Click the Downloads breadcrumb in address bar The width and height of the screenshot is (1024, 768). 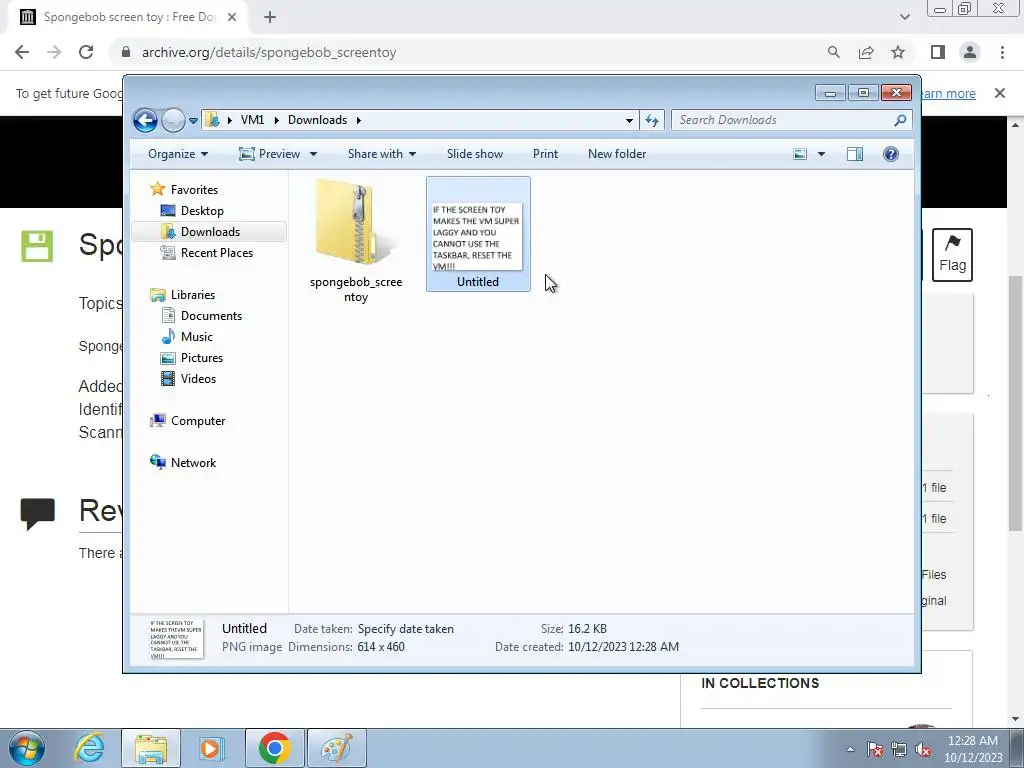pos(317,120)
